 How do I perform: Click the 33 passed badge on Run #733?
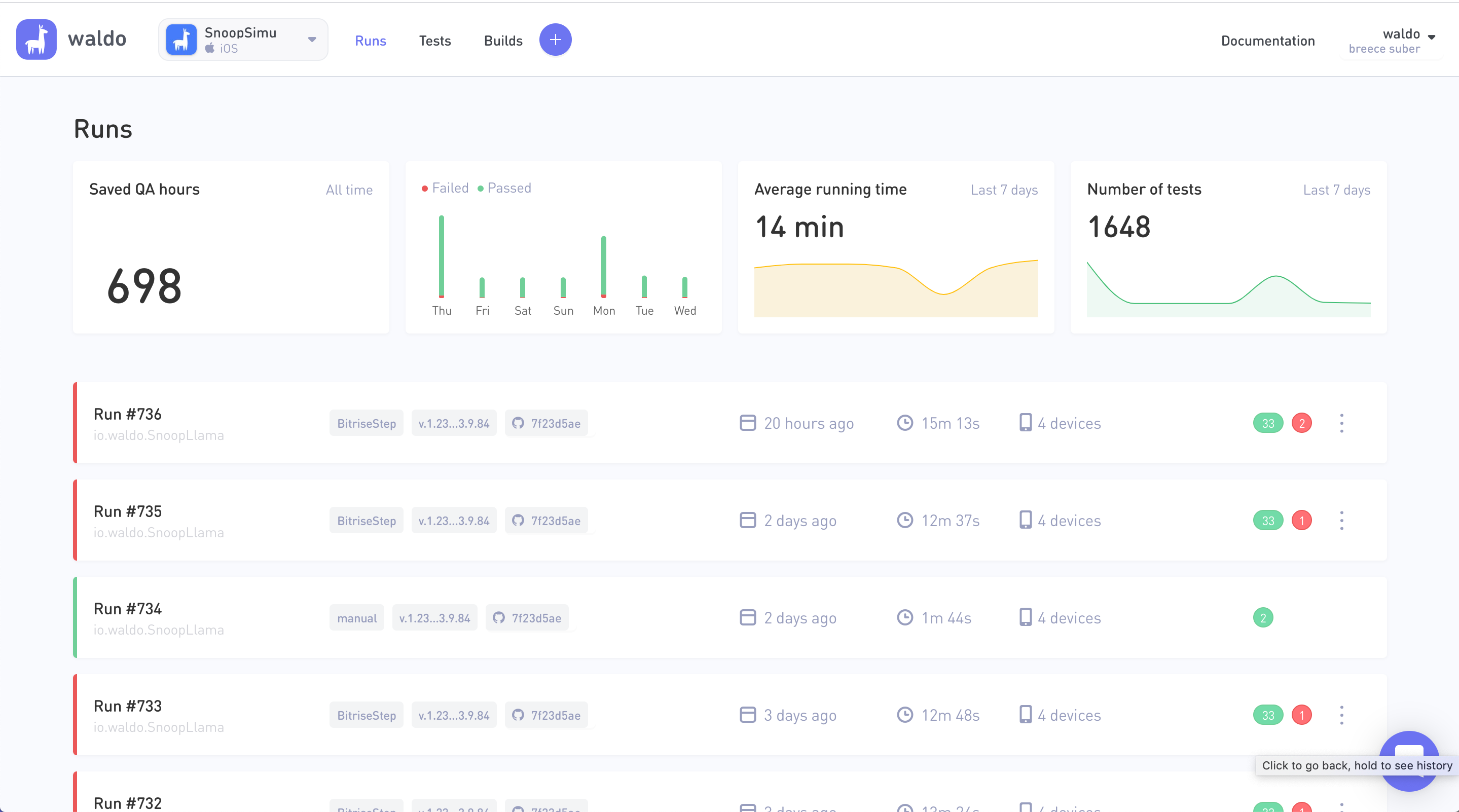[x=1268, y=715]
